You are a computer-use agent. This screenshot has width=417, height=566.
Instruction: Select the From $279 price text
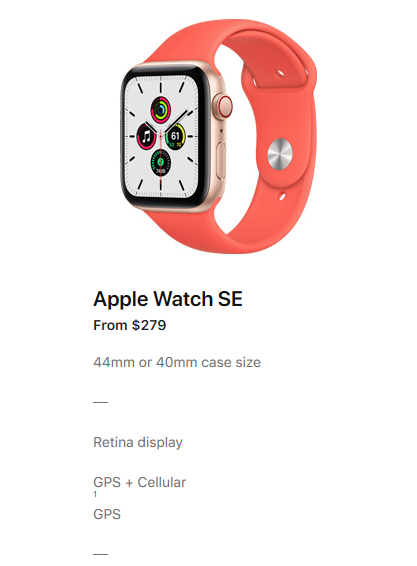(130, 325)
